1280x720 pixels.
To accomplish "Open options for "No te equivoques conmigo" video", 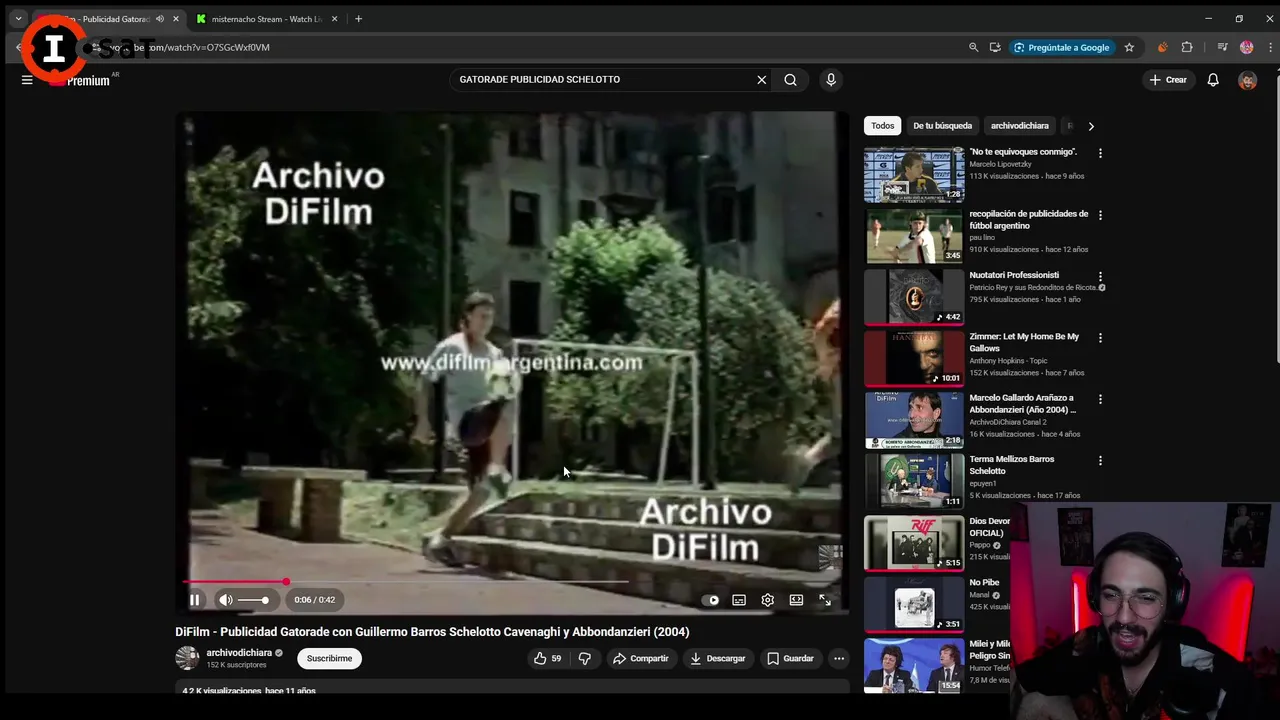I will point(1100,153).
